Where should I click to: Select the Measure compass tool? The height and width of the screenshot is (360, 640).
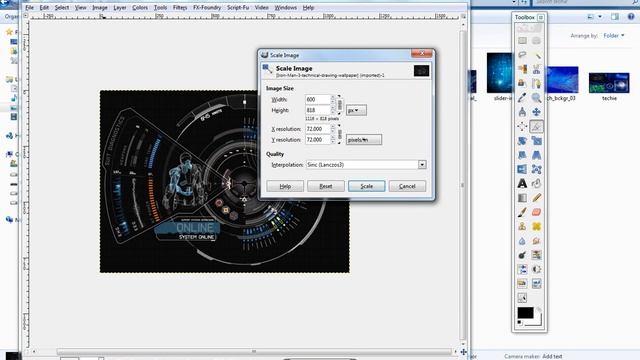[x=522, y=112]
